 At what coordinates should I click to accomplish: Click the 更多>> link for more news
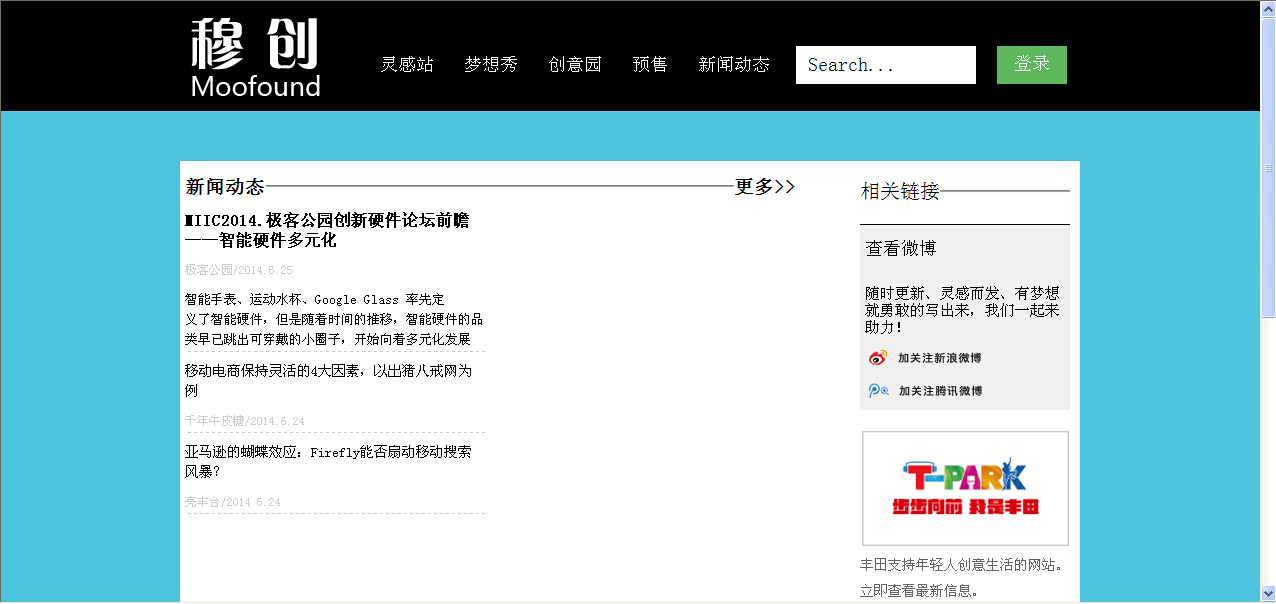tap(765, 187)
